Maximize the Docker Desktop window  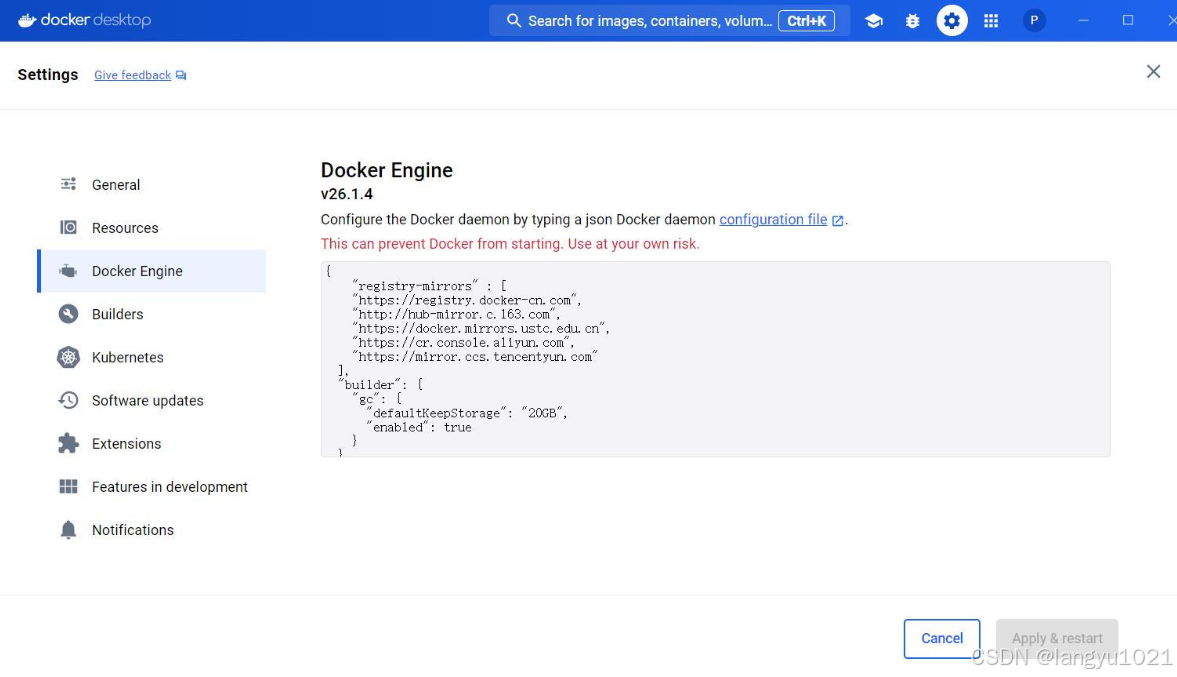1127,20
